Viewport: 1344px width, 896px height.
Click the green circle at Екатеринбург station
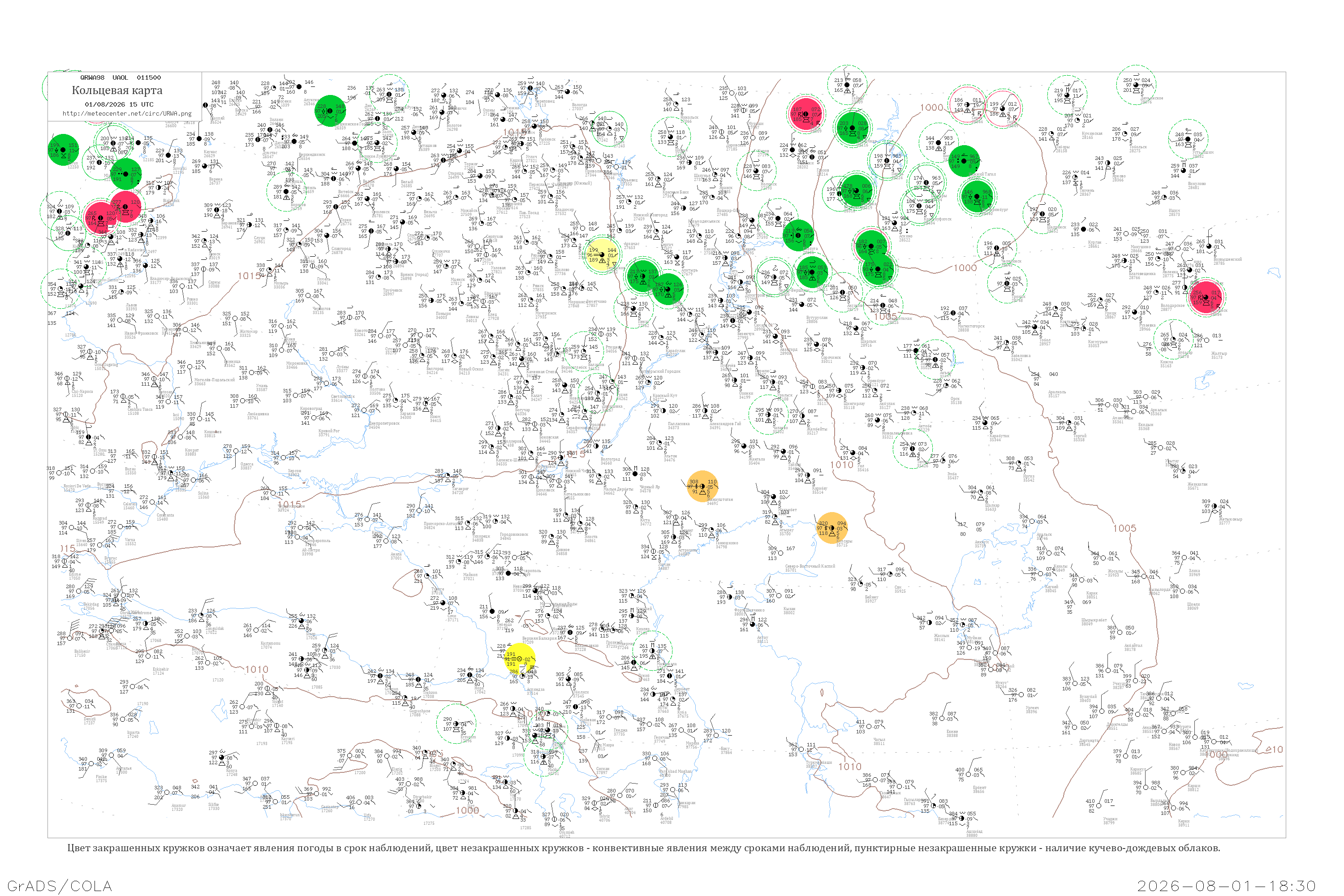978,197
